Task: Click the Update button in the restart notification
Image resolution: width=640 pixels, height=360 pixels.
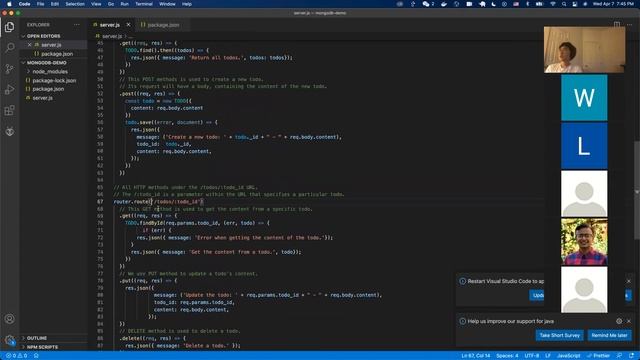Action: click(537, 296)
